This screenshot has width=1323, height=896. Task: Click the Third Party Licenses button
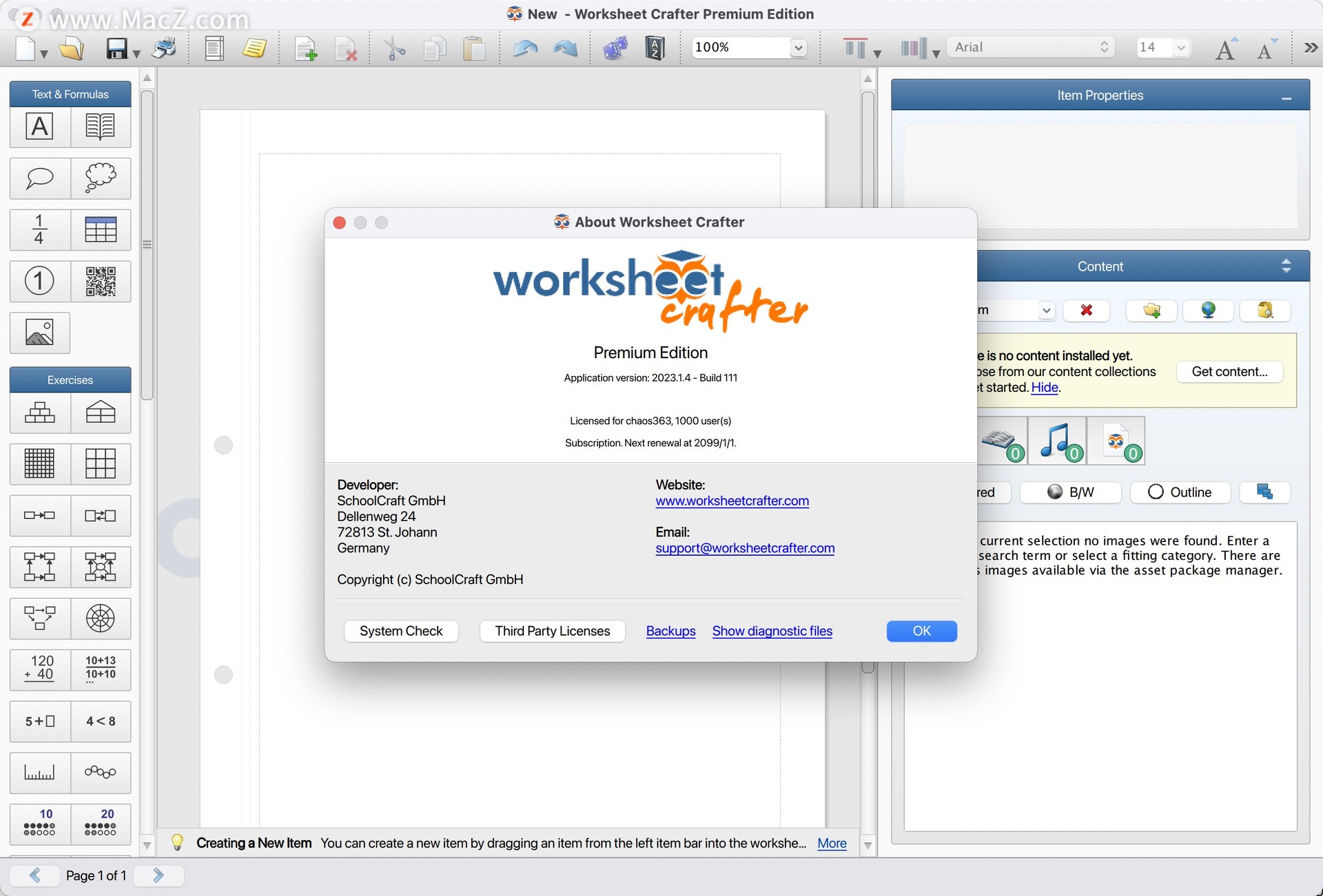[552, 630]
